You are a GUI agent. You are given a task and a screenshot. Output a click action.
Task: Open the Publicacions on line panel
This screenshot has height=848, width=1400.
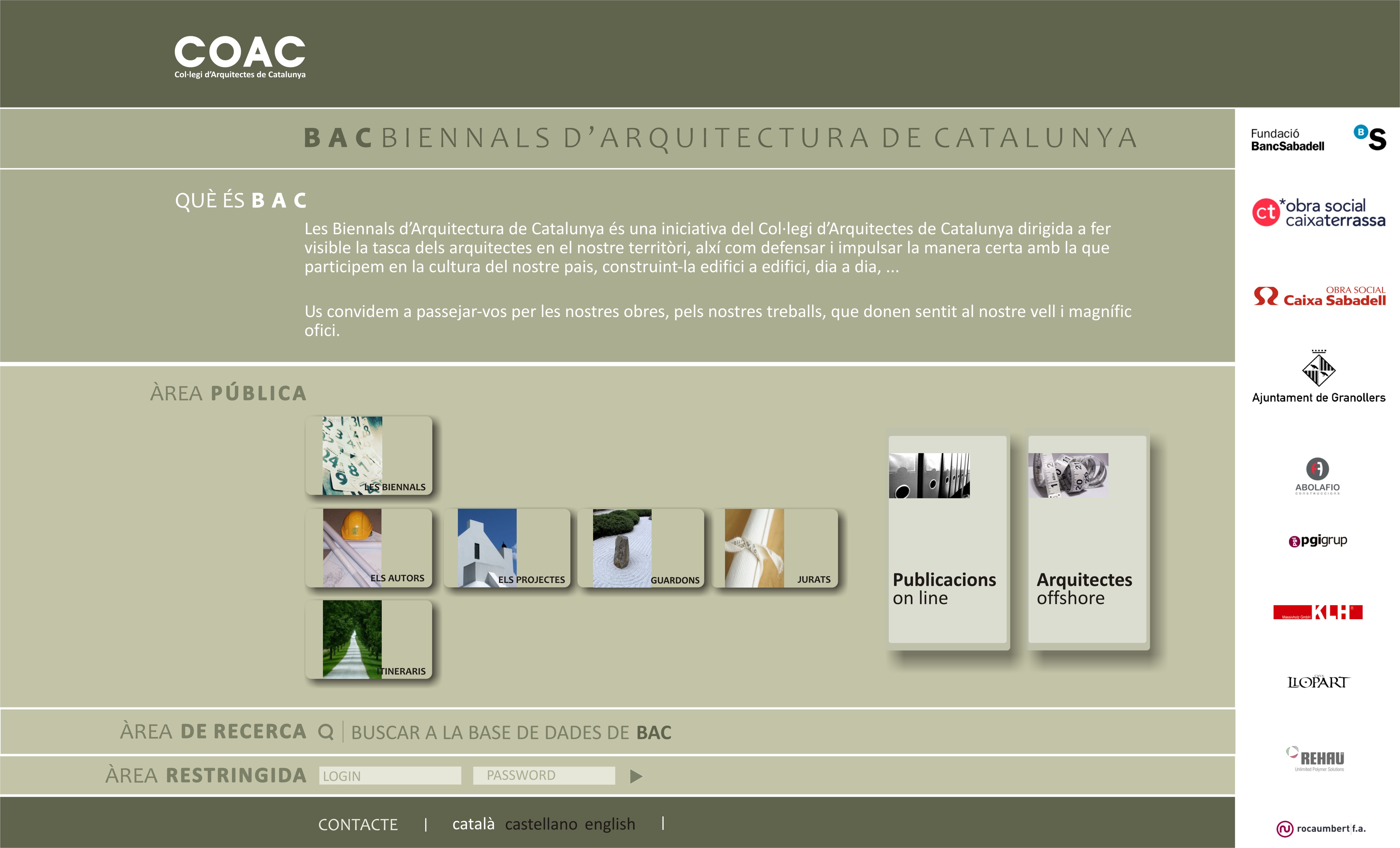point(947,540)
